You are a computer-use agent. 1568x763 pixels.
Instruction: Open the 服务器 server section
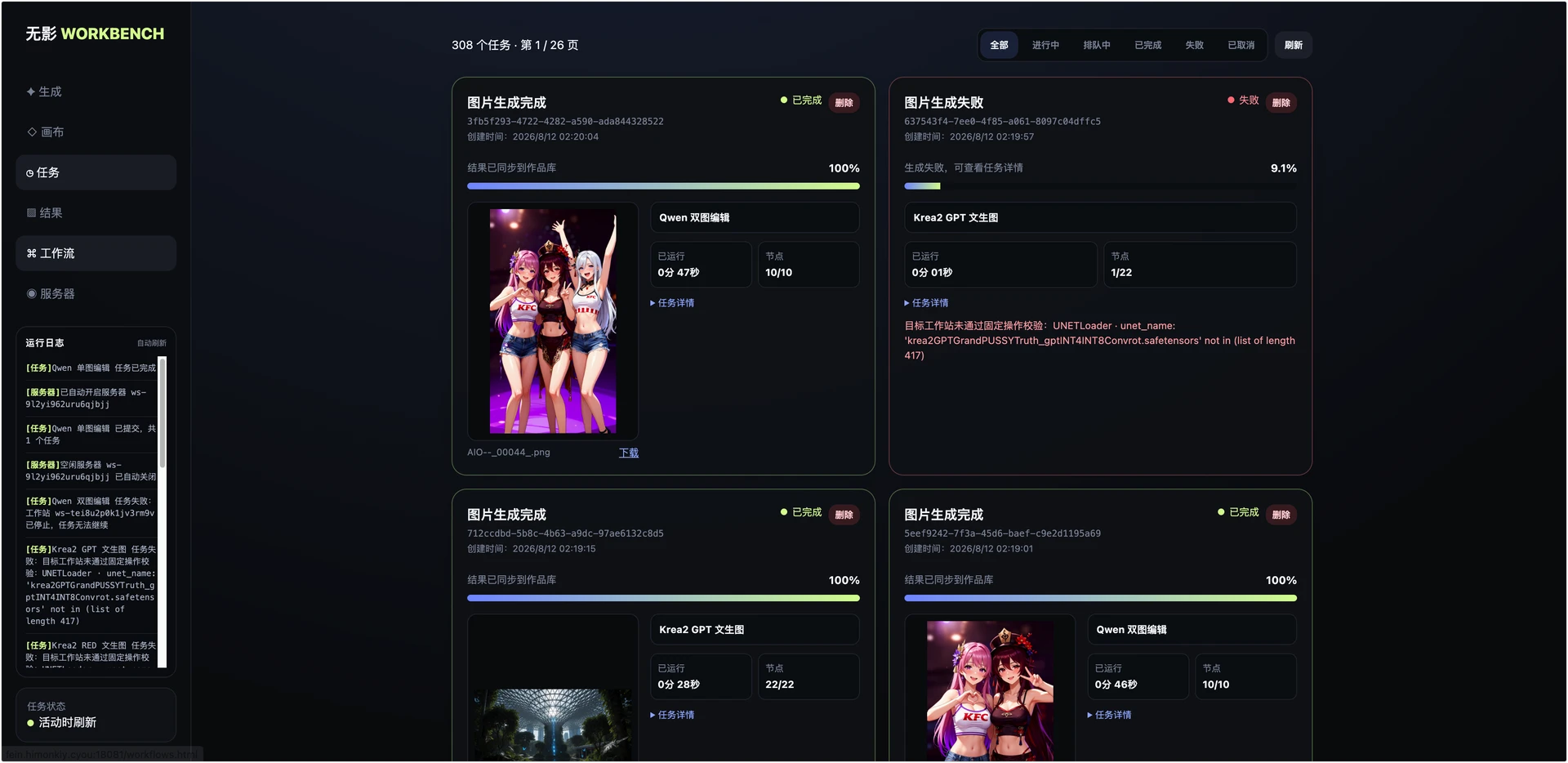(96, 293)
